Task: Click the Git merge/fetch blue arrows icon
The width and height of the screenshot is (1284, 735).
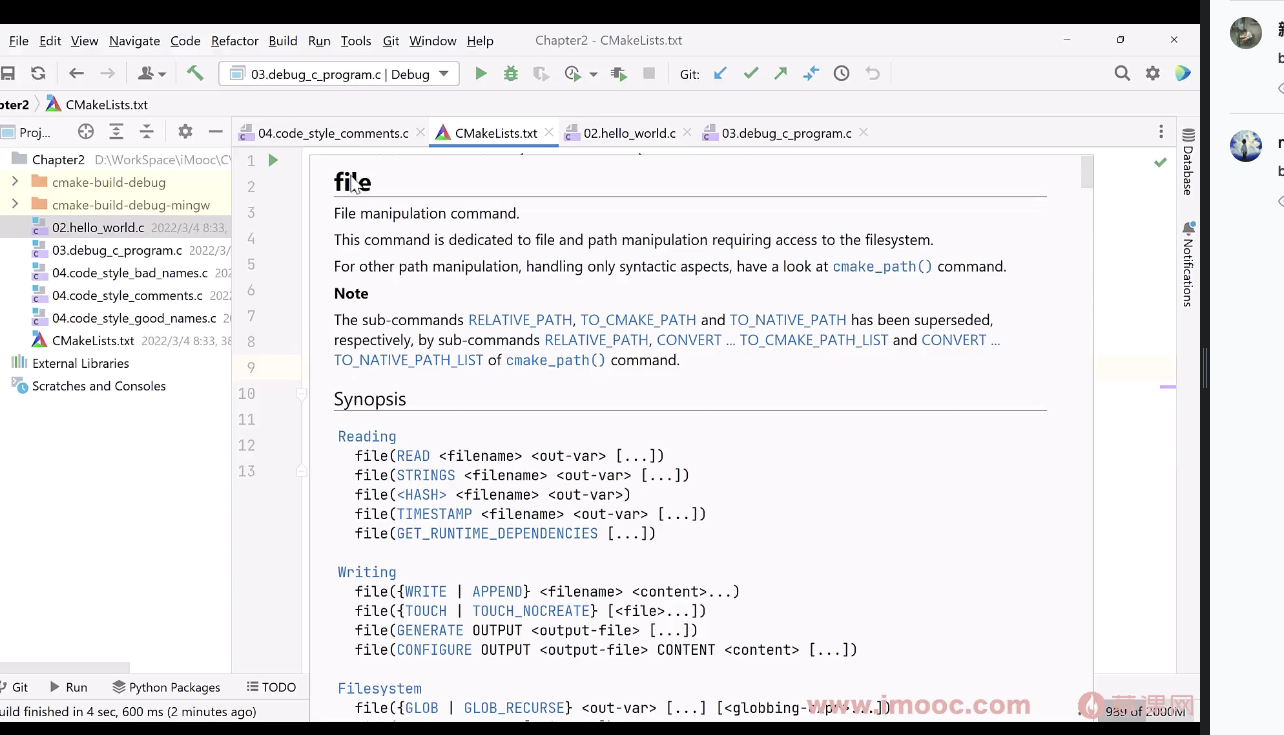Action: [x=811, y=73]
